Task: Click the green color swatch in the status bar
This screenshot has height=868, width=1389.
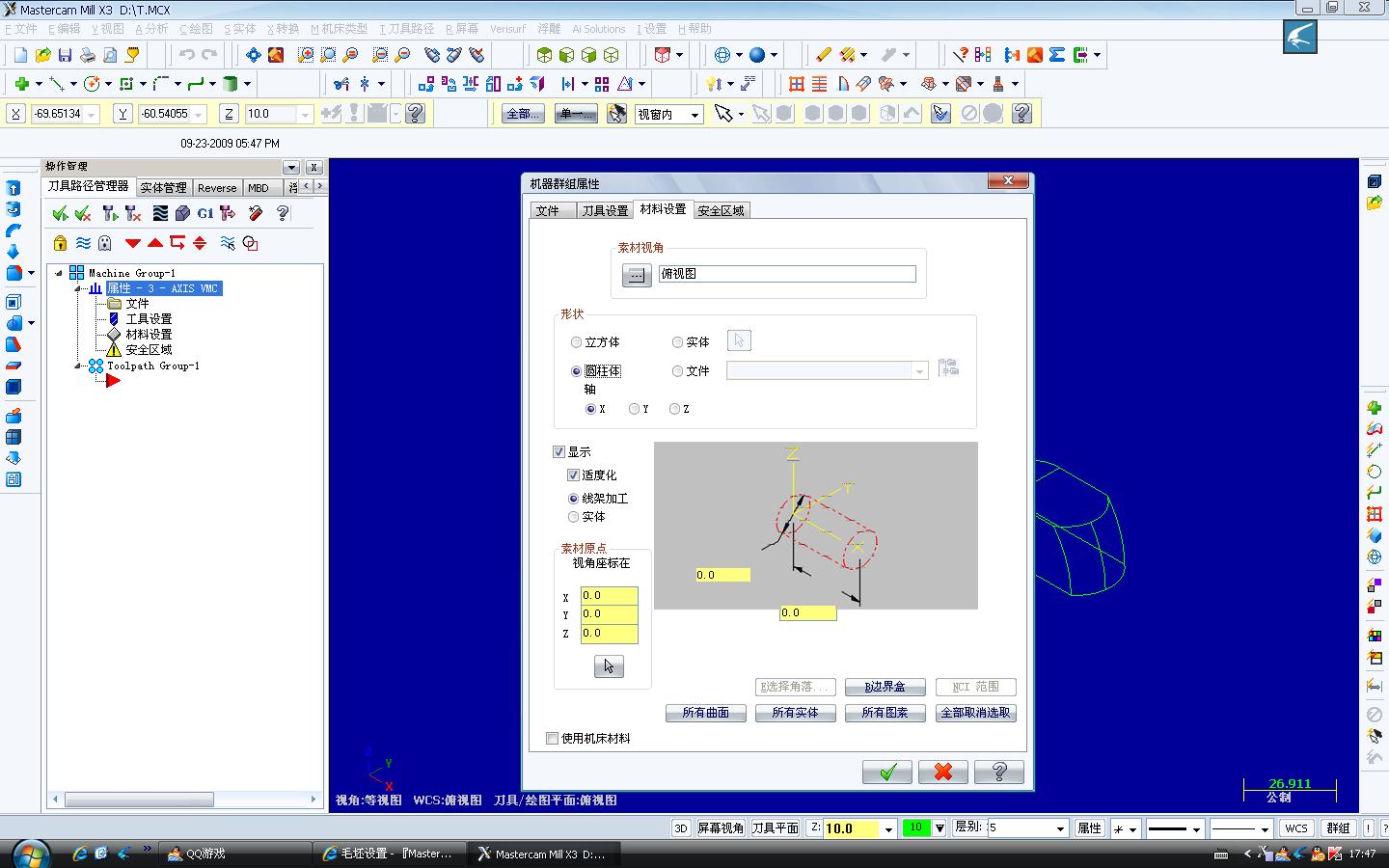Action: (915, 827)
